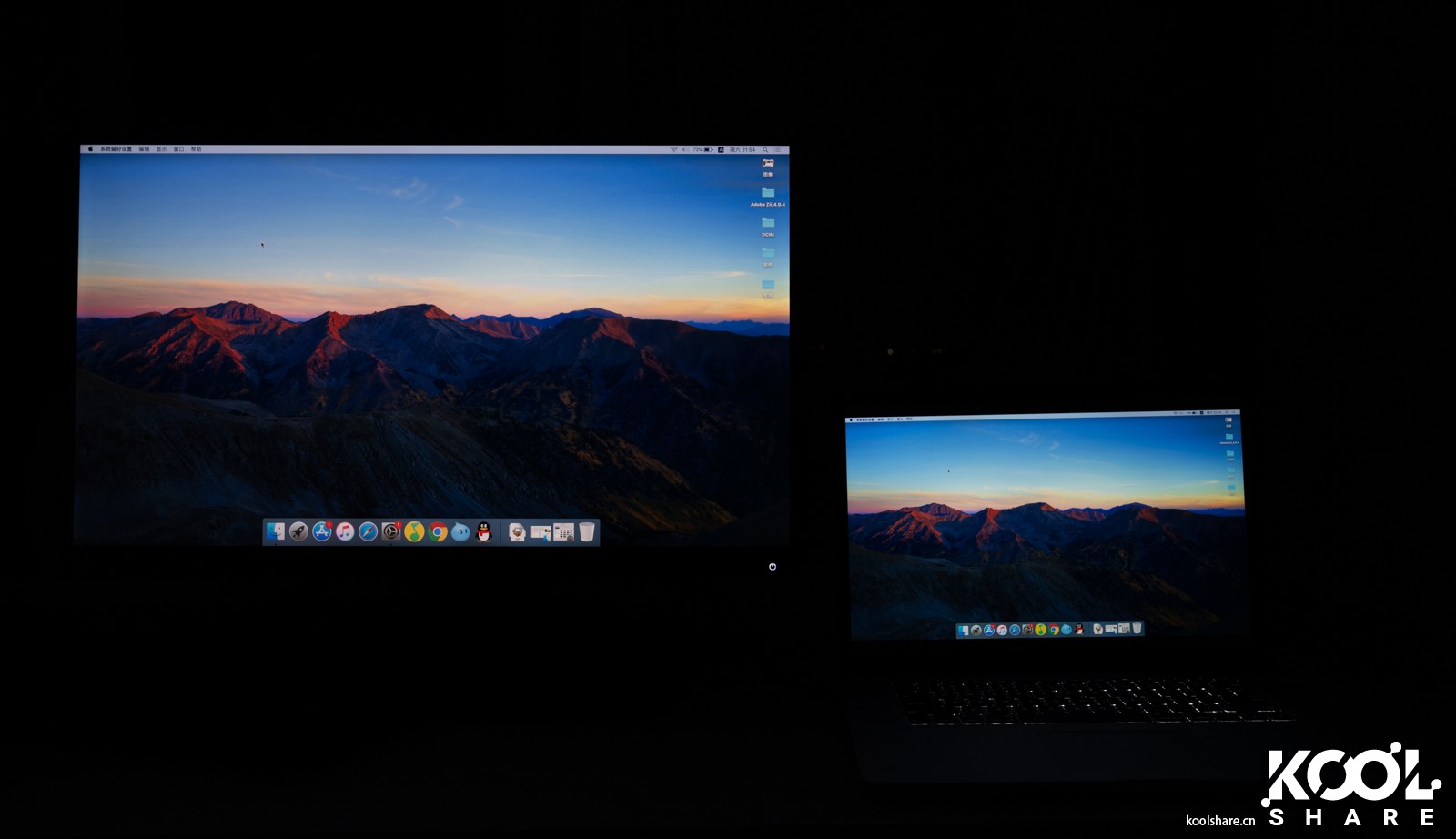Select the Adobe Zii folder on the laptop desktop

click(x=1229, y=439)
